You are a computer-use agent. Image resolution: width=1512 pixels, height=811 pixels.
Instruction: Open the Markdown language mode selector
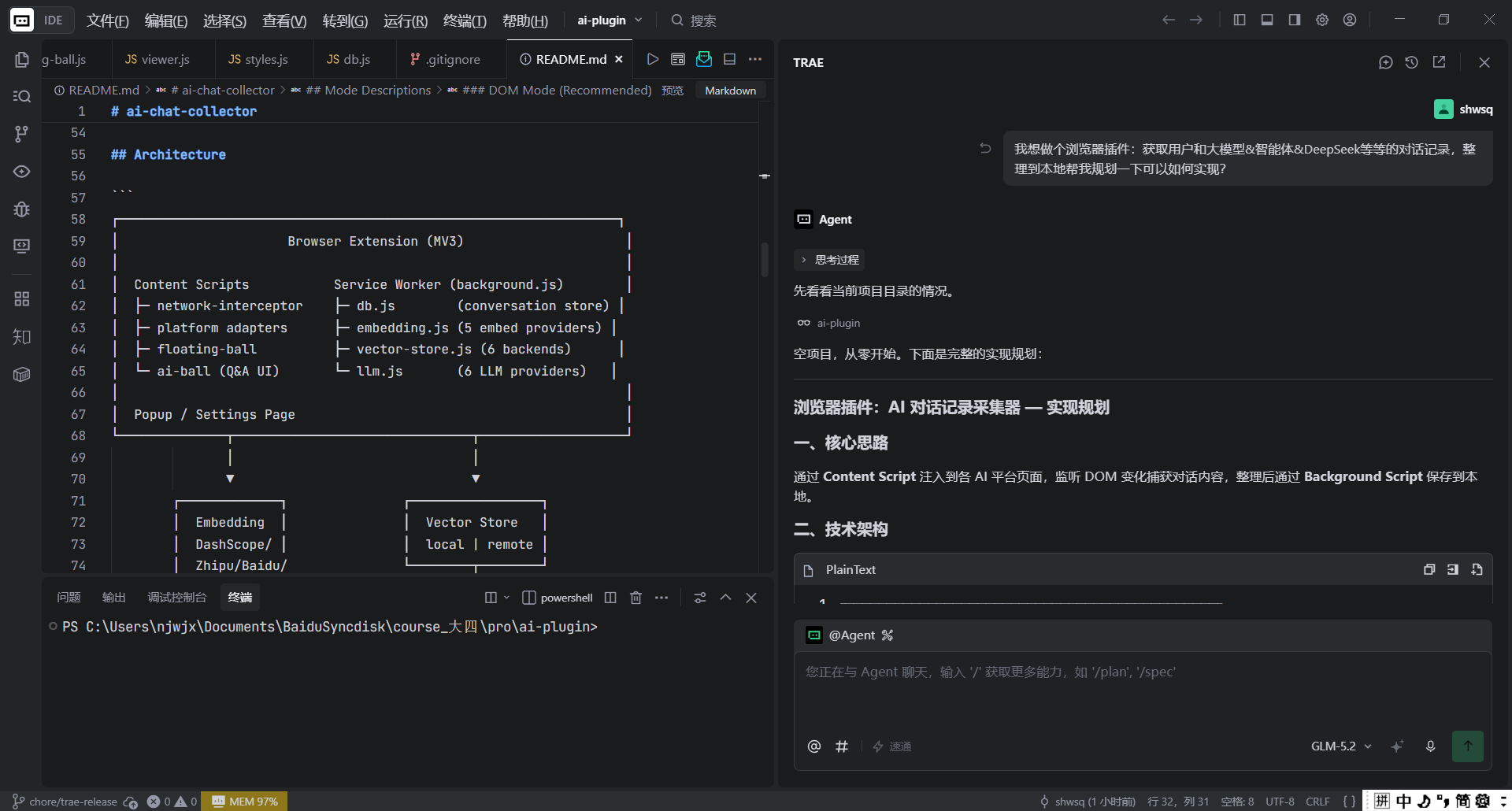click(x=730, y=91)
